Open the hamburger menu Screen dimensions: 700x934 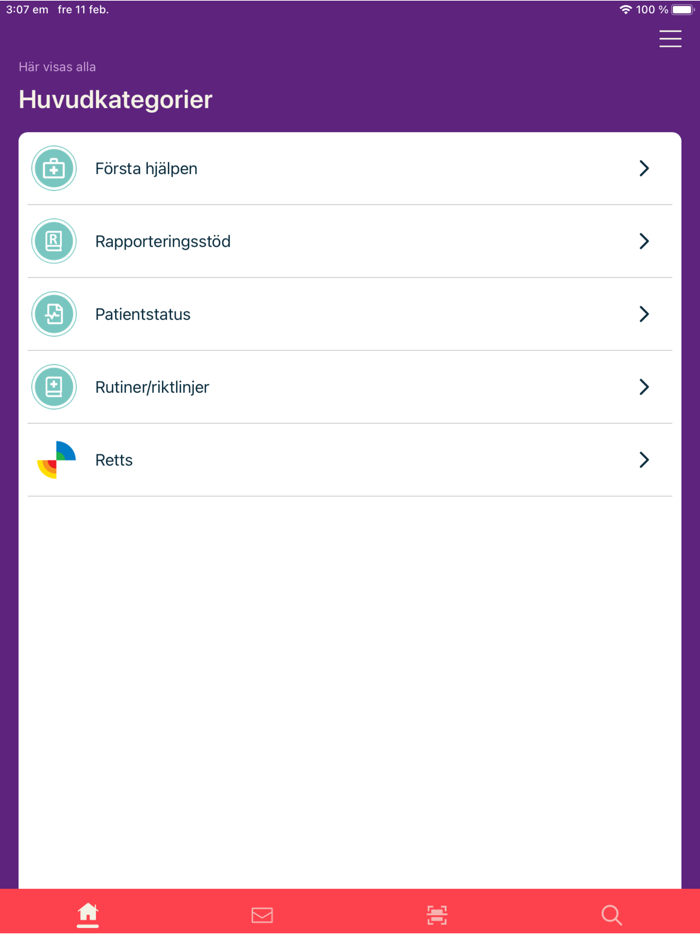(670, 39)
